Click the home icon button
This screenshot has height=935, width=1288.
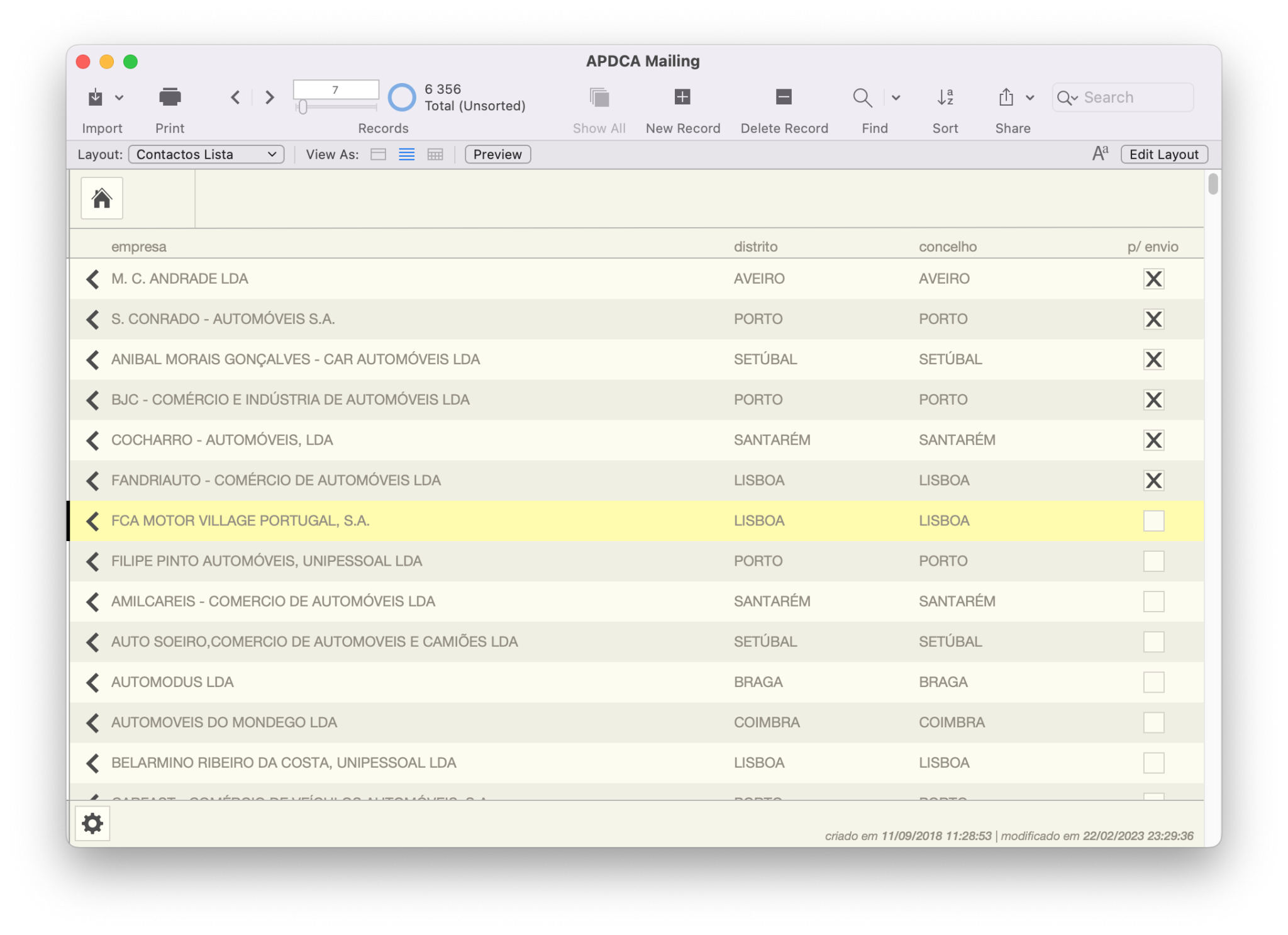tap(101, 199)
